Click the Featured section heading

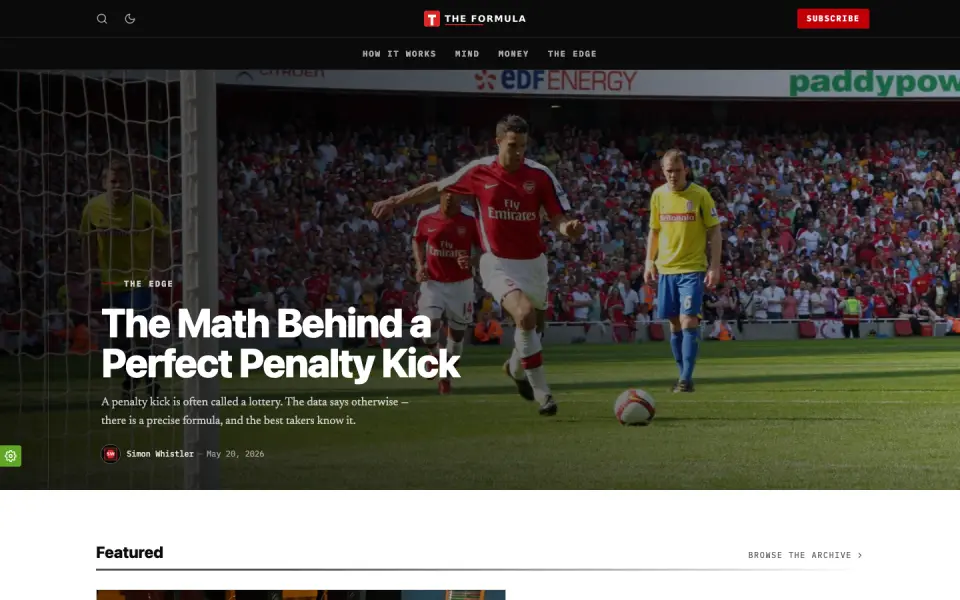pos(130,552)
